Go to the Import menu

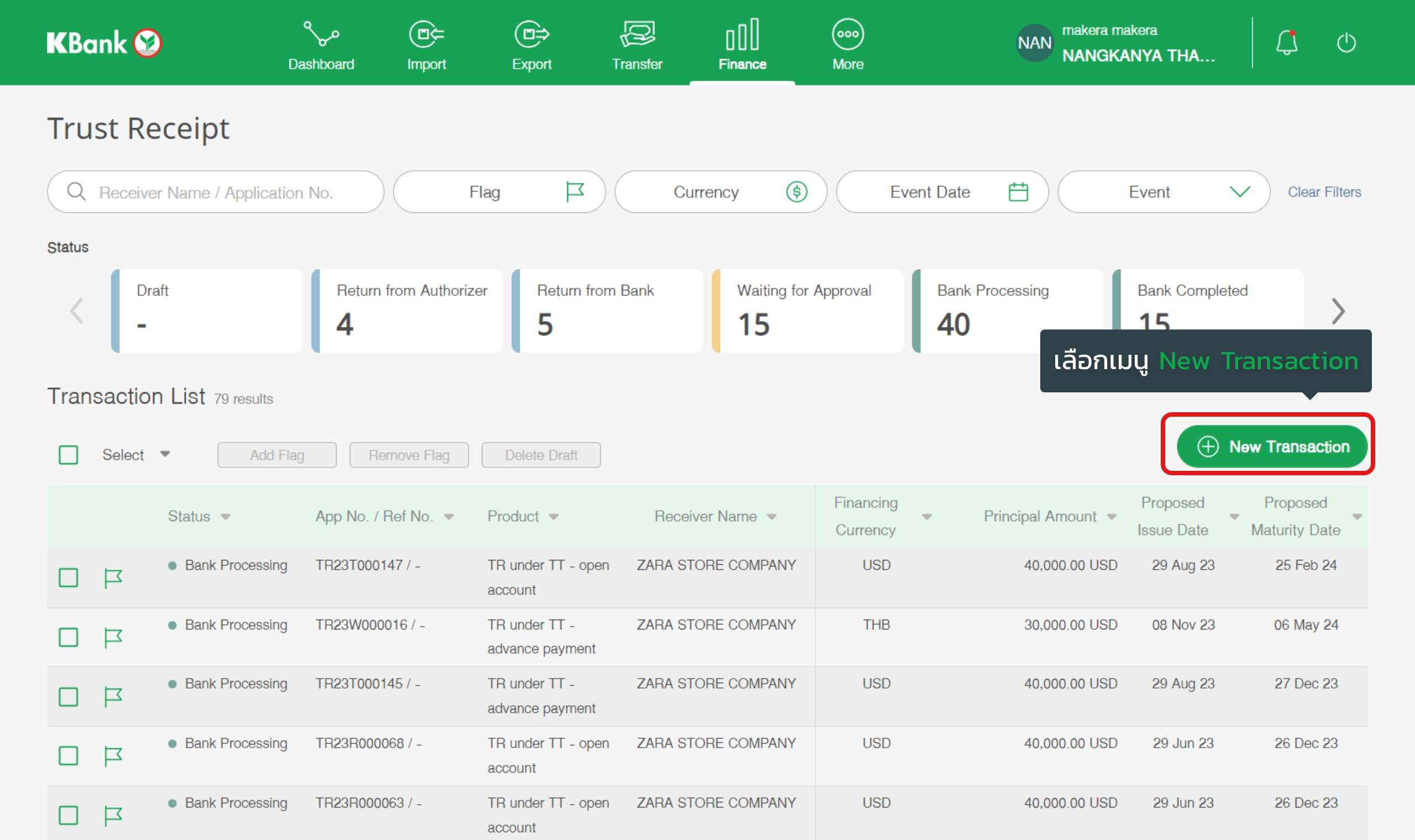tap(426, 44)
